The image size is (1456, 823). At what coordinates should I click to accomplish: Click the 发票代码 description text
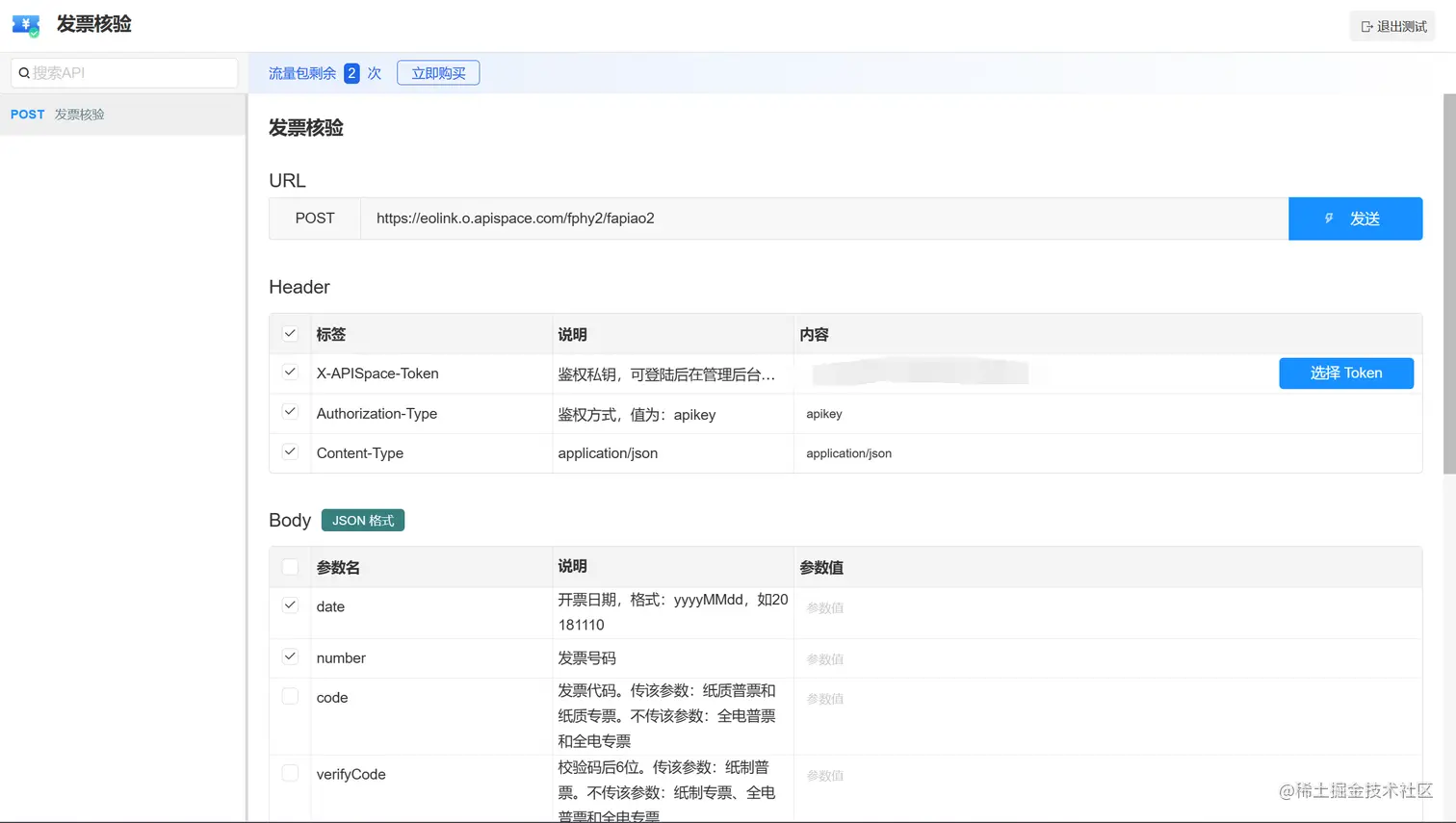(666, 716)
